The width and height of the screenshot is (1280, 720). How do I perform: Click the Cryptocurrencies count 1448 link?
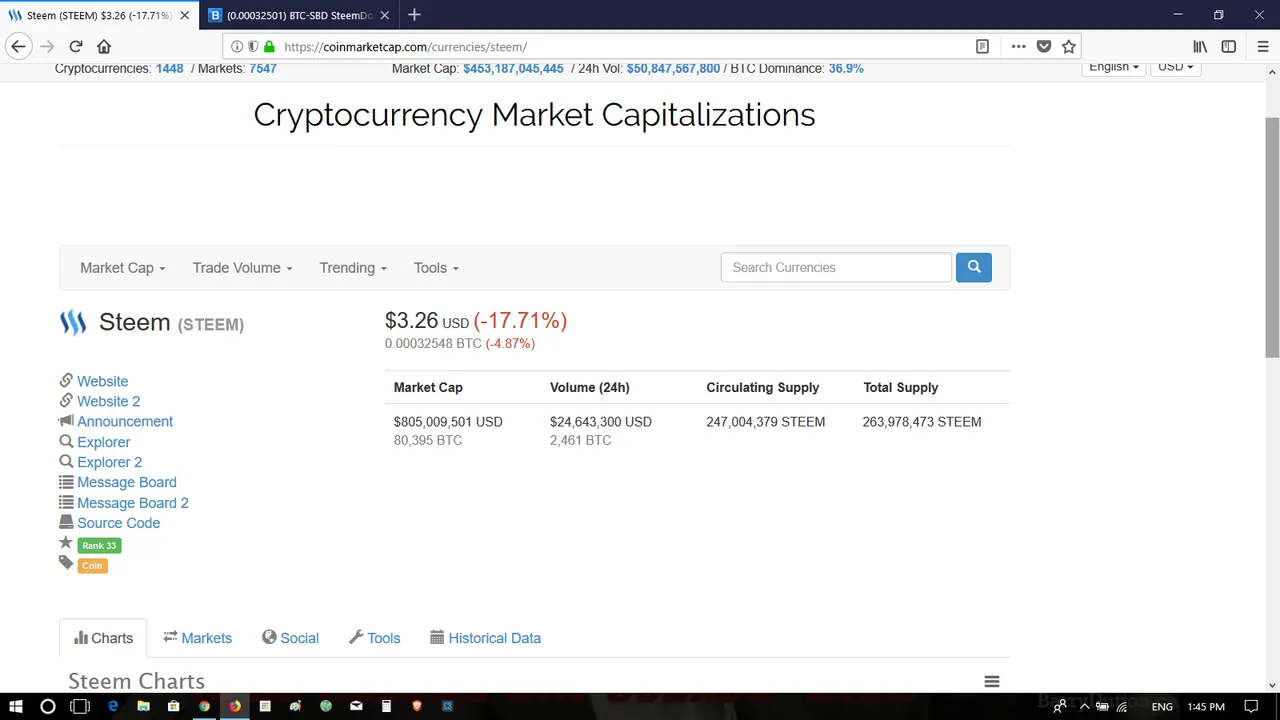tap(169, 68)
